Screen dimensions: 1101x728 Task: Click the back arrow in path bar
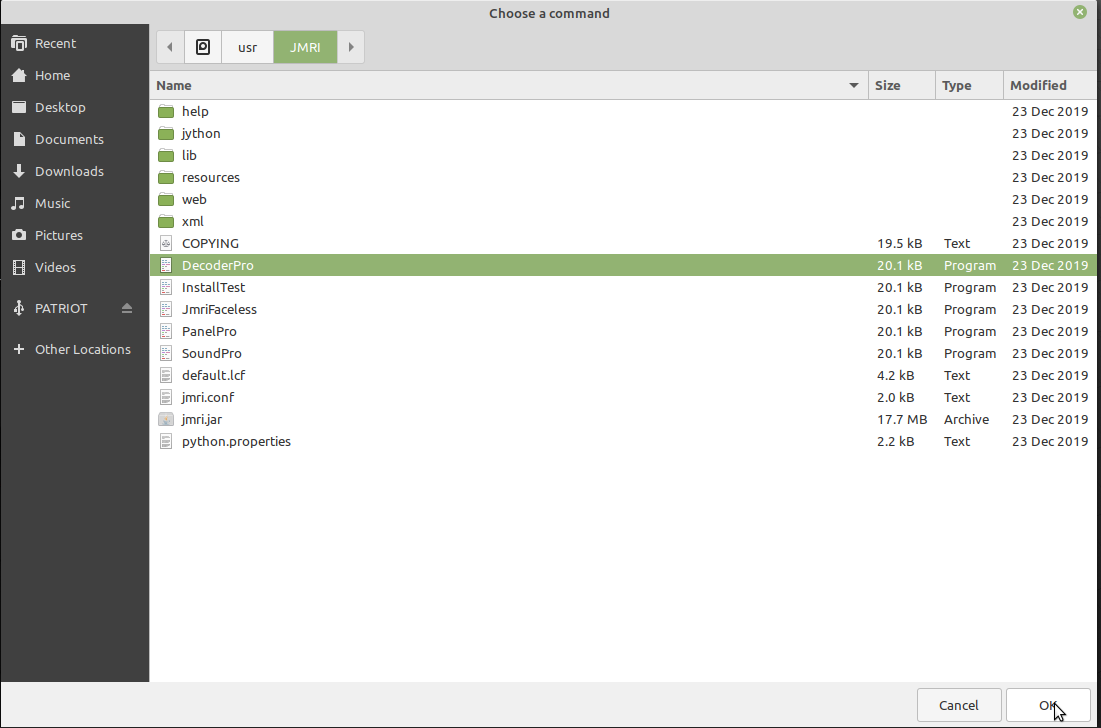[x=170, y=47]
